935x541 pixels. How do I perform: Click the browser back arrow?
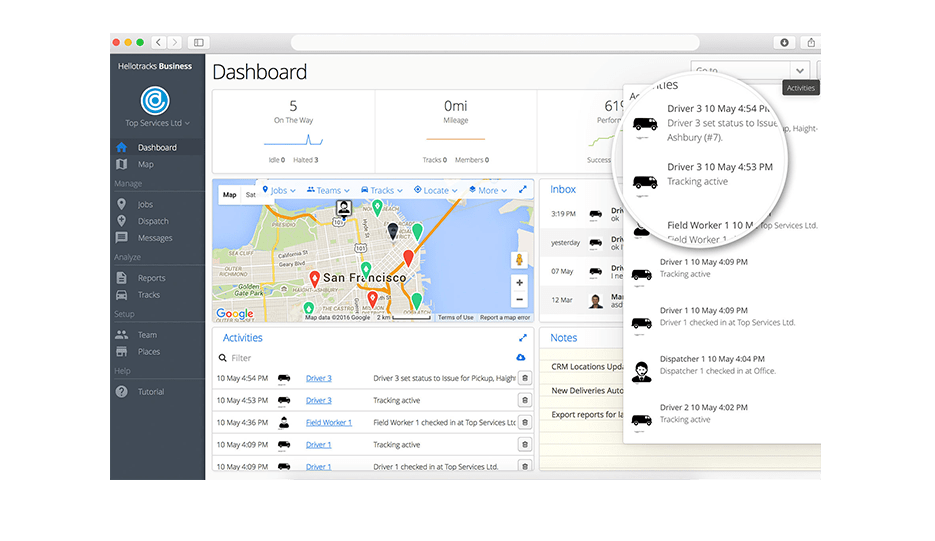pos(158,42)
